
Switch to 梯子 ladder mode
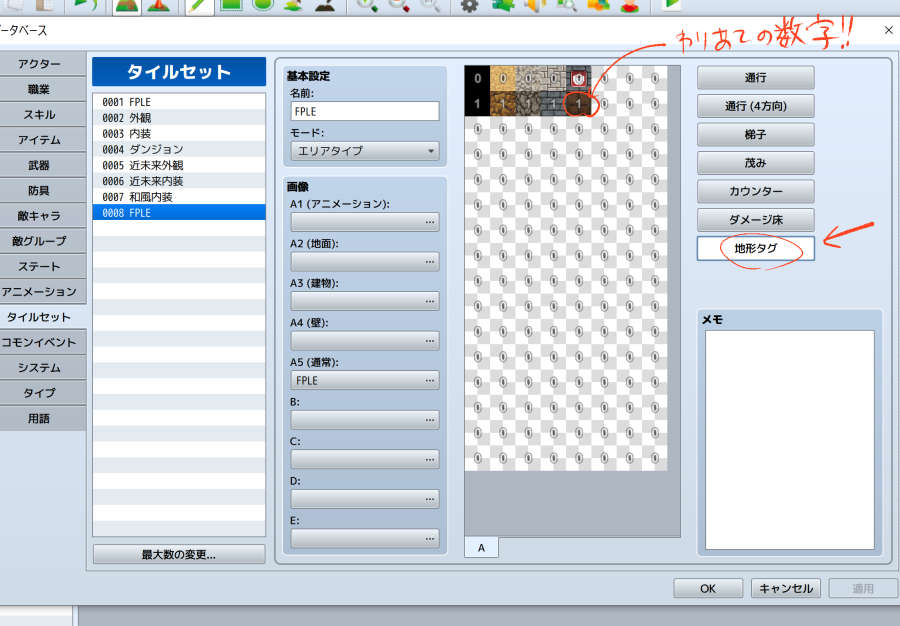pyautogui.click(x=755, y=134)
